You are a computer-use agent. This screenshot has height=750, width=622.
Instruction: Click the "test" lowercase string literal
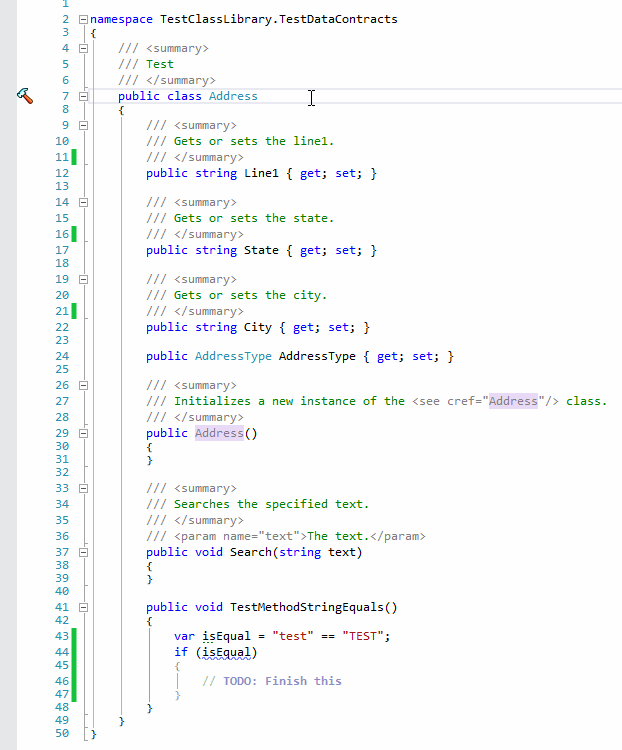pos(293,636)
